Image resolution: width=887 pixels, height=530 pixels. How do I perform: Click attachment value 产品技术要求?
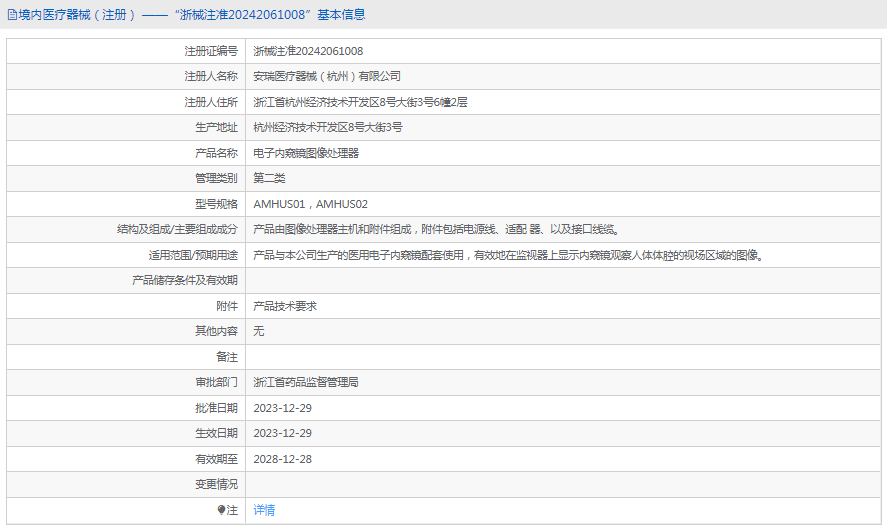coord(285,306)
